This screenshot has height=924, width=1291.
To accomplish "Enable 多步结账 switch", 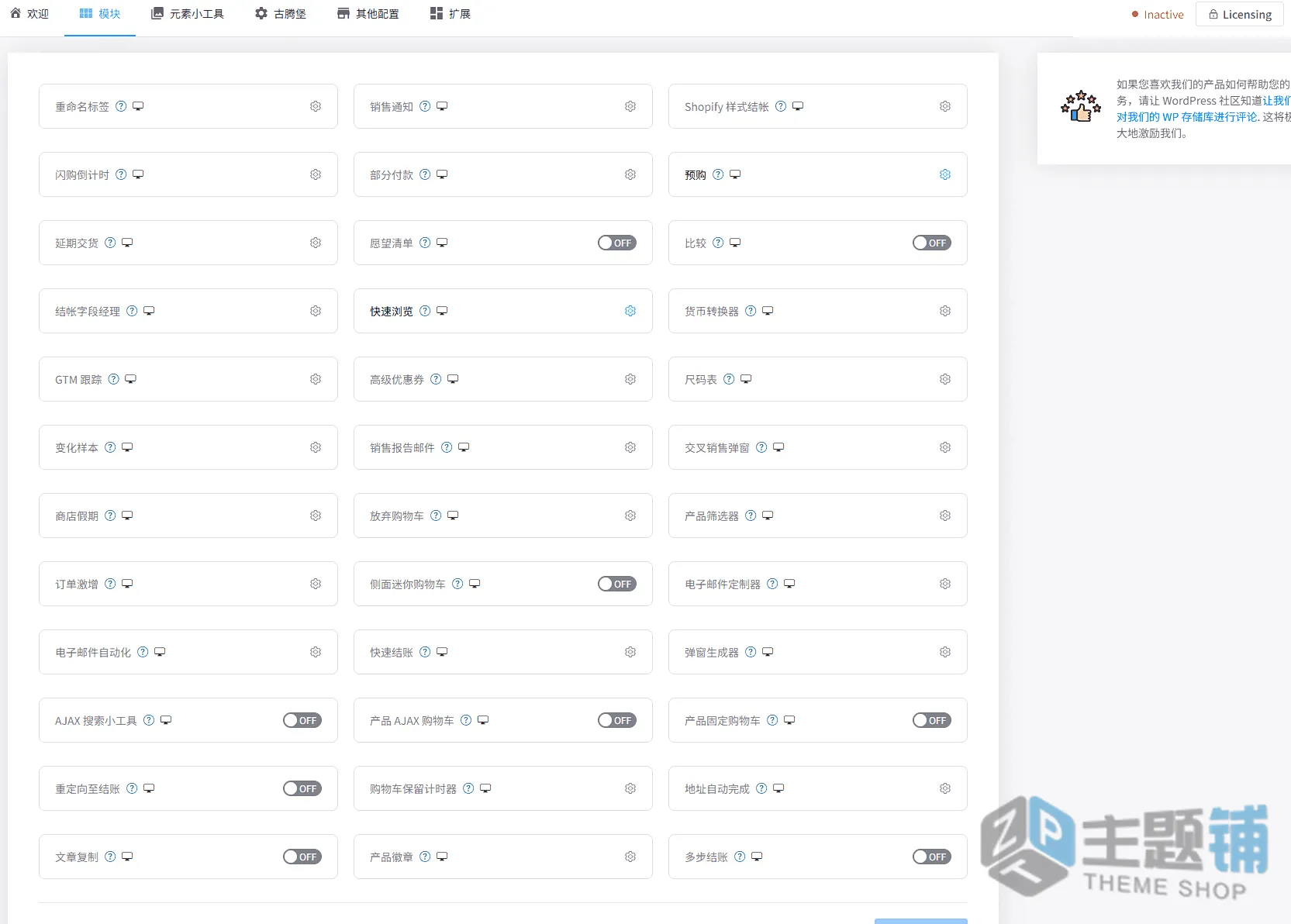I will (x=932, y=857).
